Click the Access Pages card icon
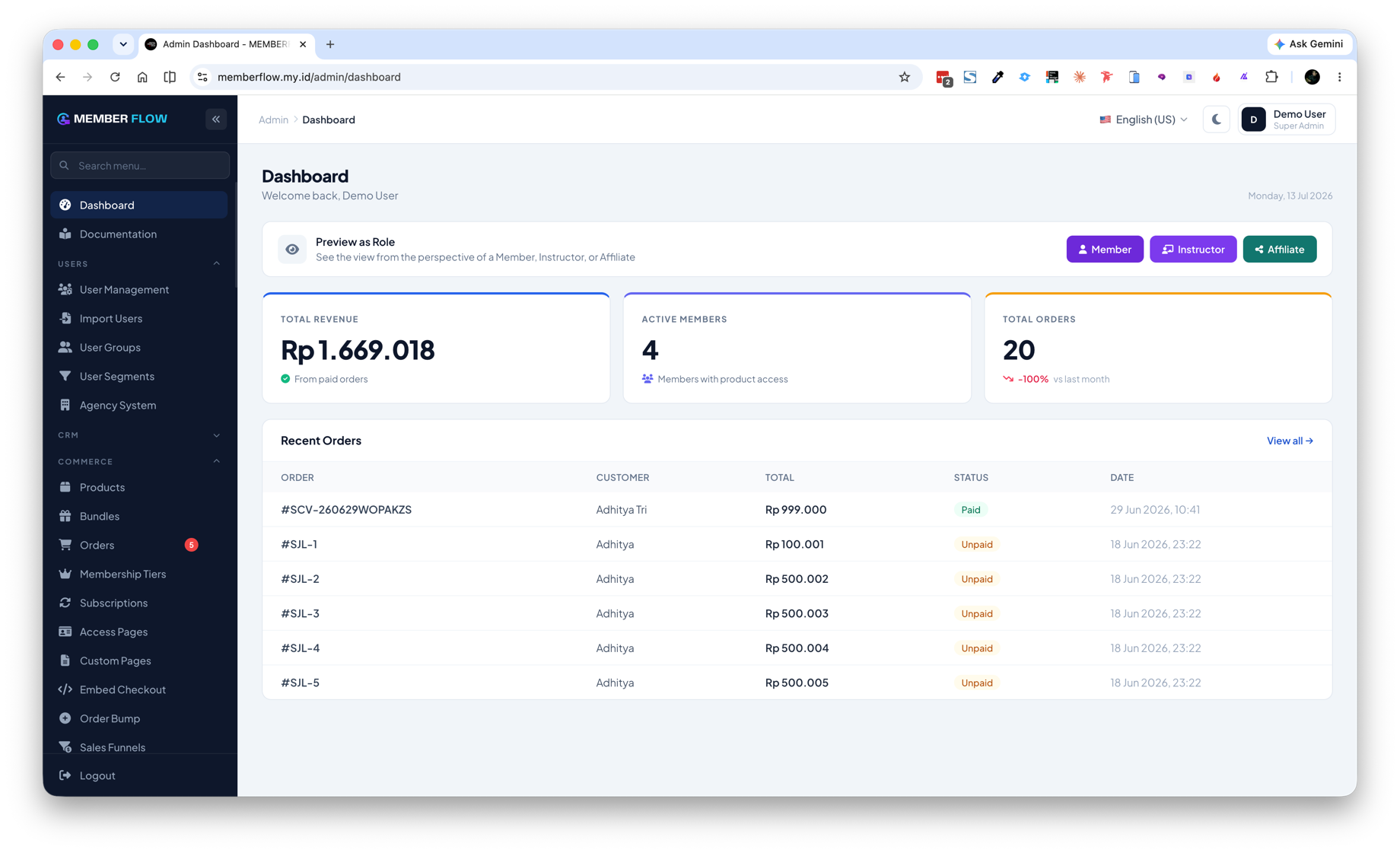Screen dimensions: 1400x853 pyautogui.click(x=65, y=632)
